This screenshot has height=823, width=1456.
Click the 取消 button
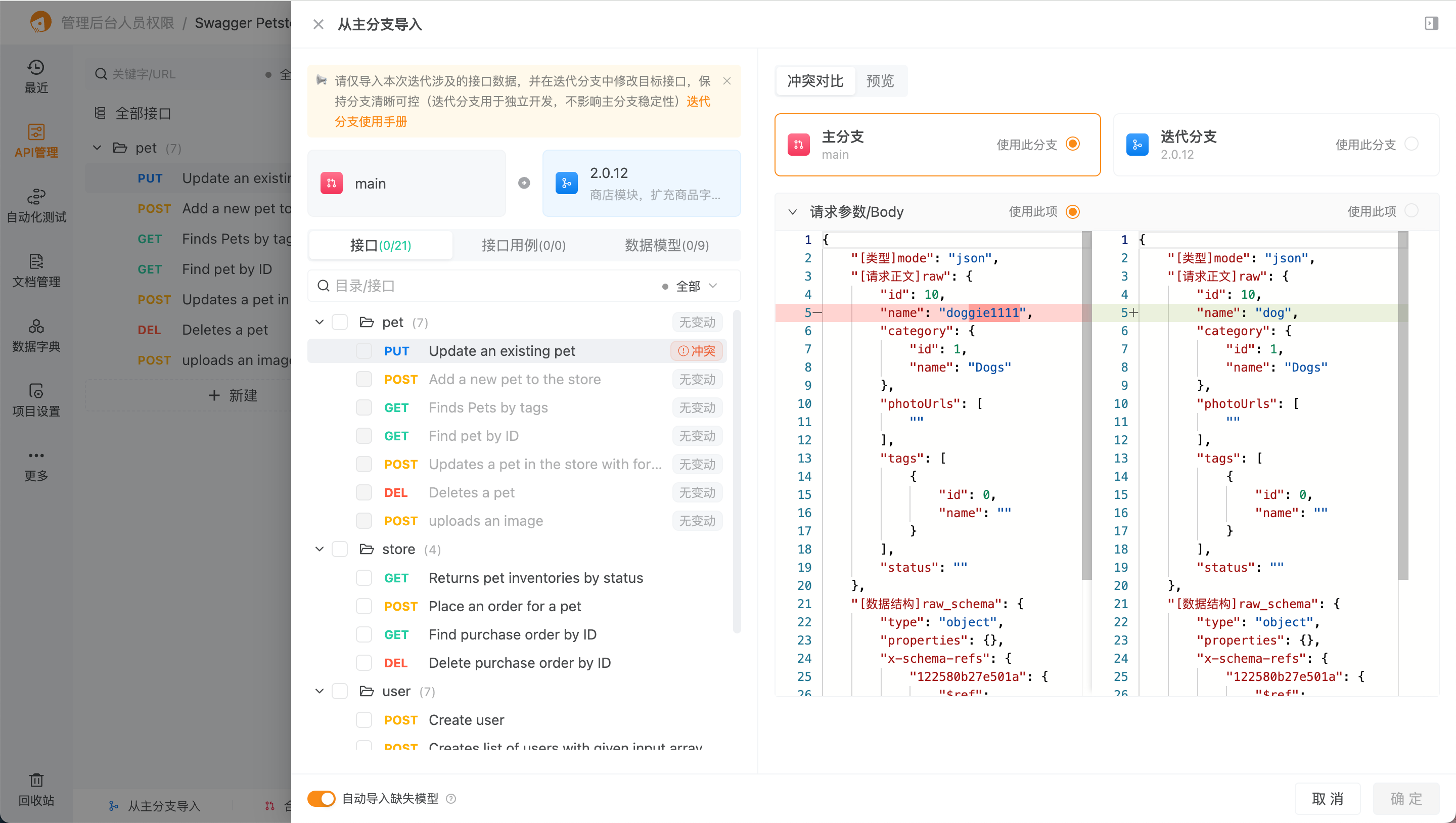click(x=1327, y=798)
